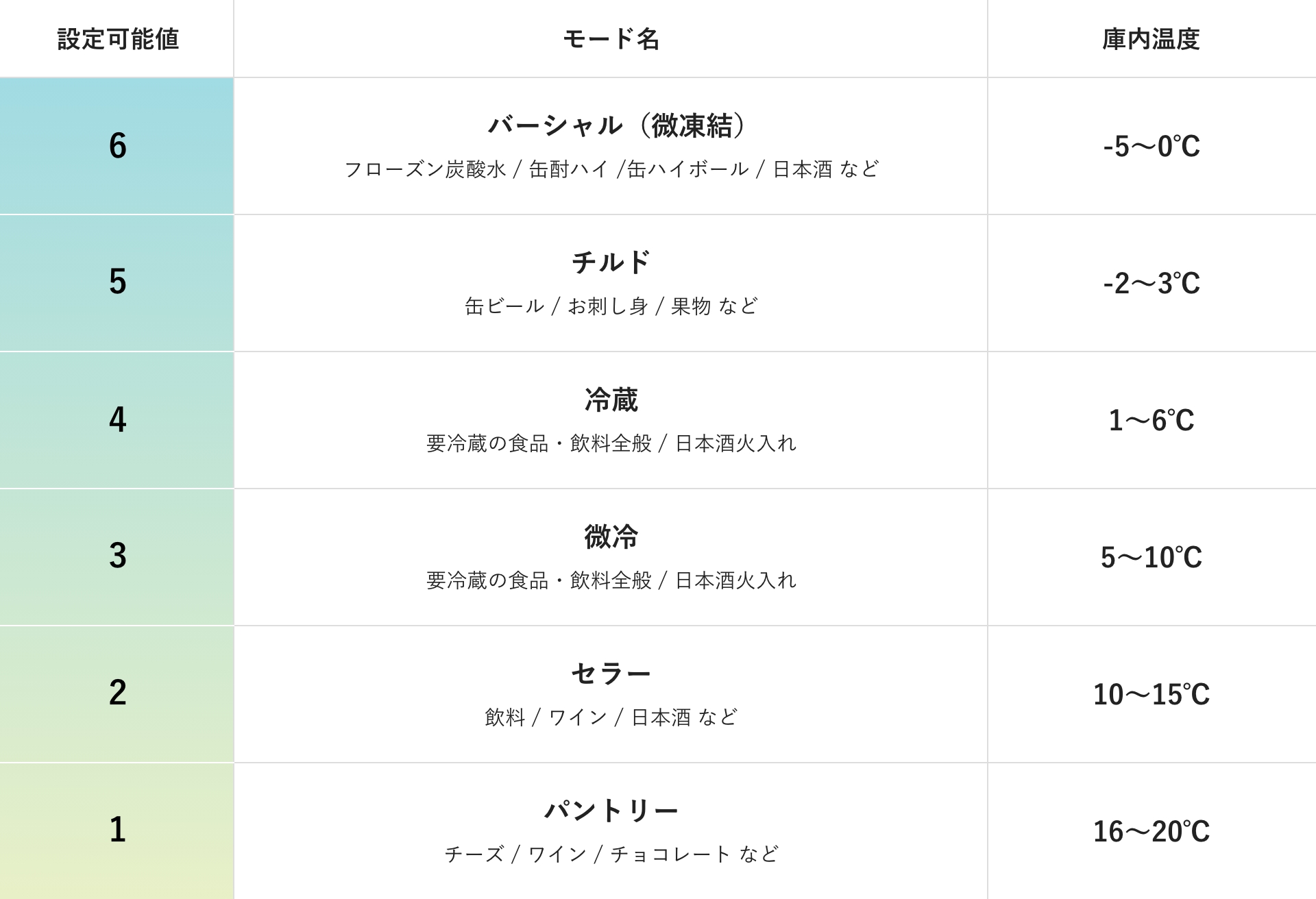
Task: Select the blue setting value 6 cell
Action: (x=117, y=146)
